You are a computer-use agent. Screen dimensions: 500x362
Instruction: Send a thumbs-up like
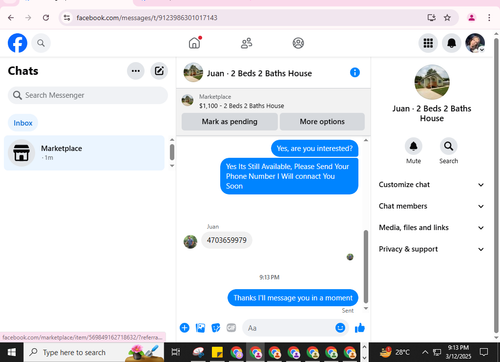point(360,328)
